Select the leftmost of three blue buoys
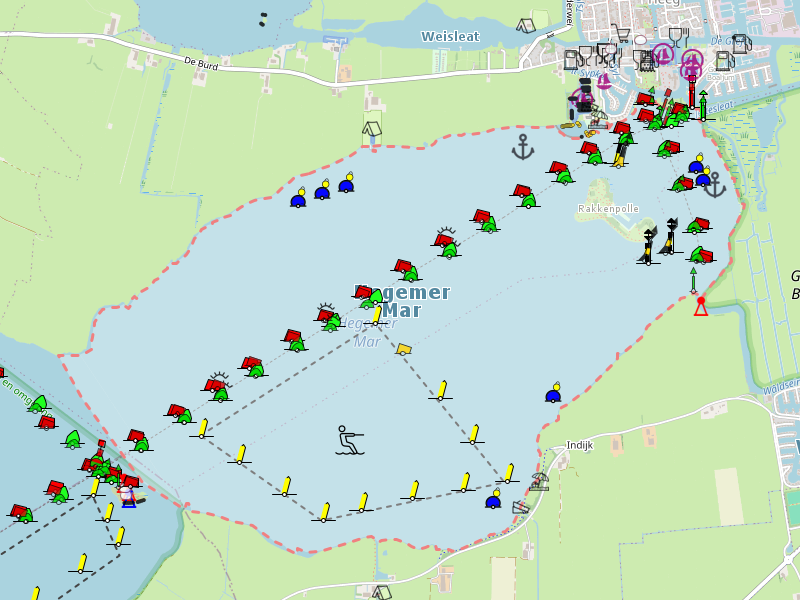 click(298, 198)
